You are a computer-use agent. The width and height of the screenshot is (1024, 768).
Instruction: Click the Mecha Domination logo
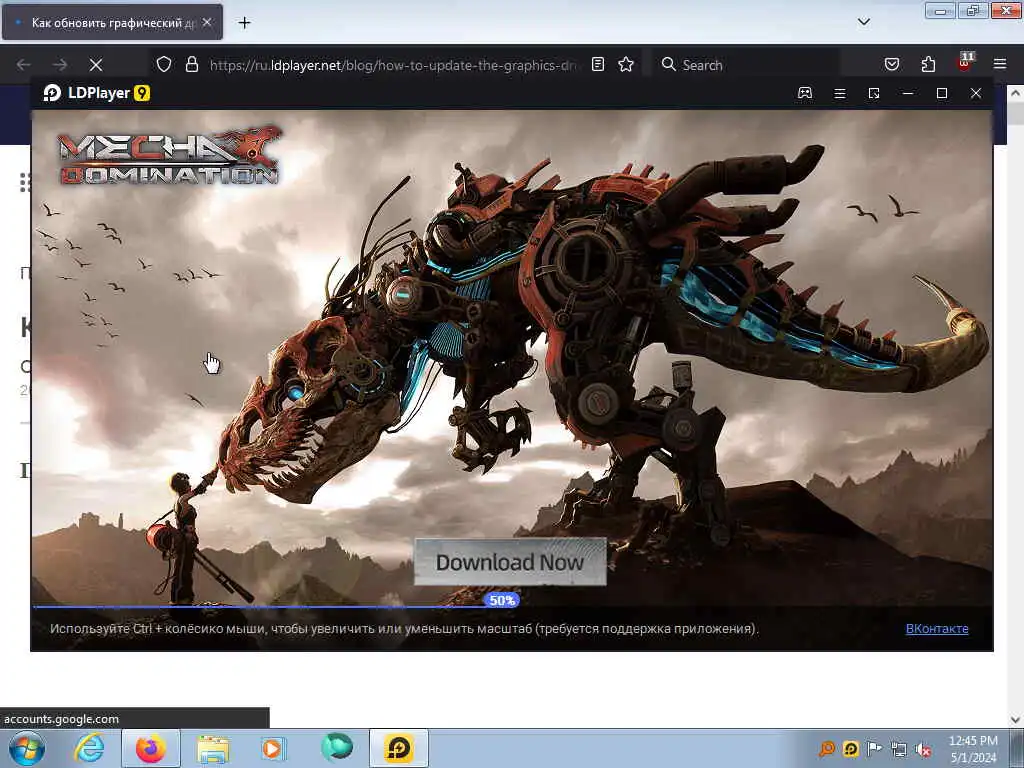[x=169, y=156]
